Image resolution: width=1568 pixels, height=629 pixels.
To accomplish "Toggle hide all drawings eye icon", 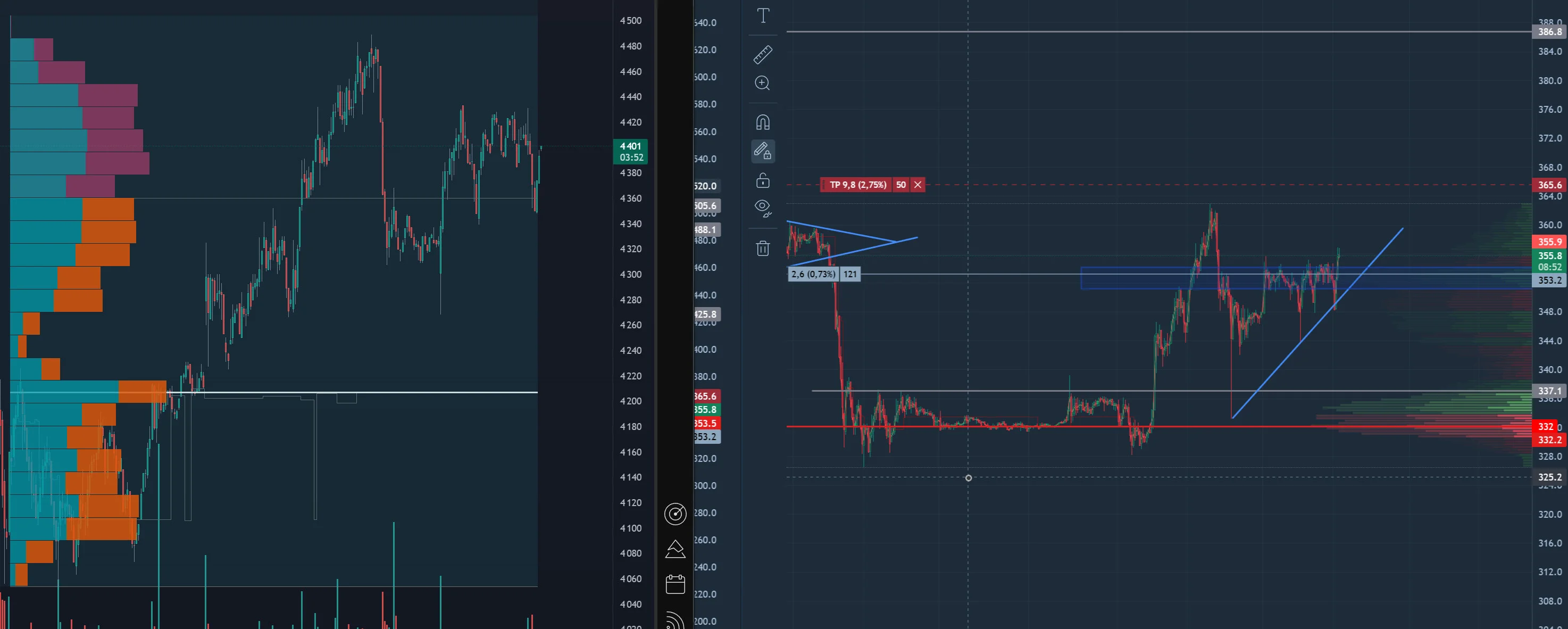I will 763,208.
